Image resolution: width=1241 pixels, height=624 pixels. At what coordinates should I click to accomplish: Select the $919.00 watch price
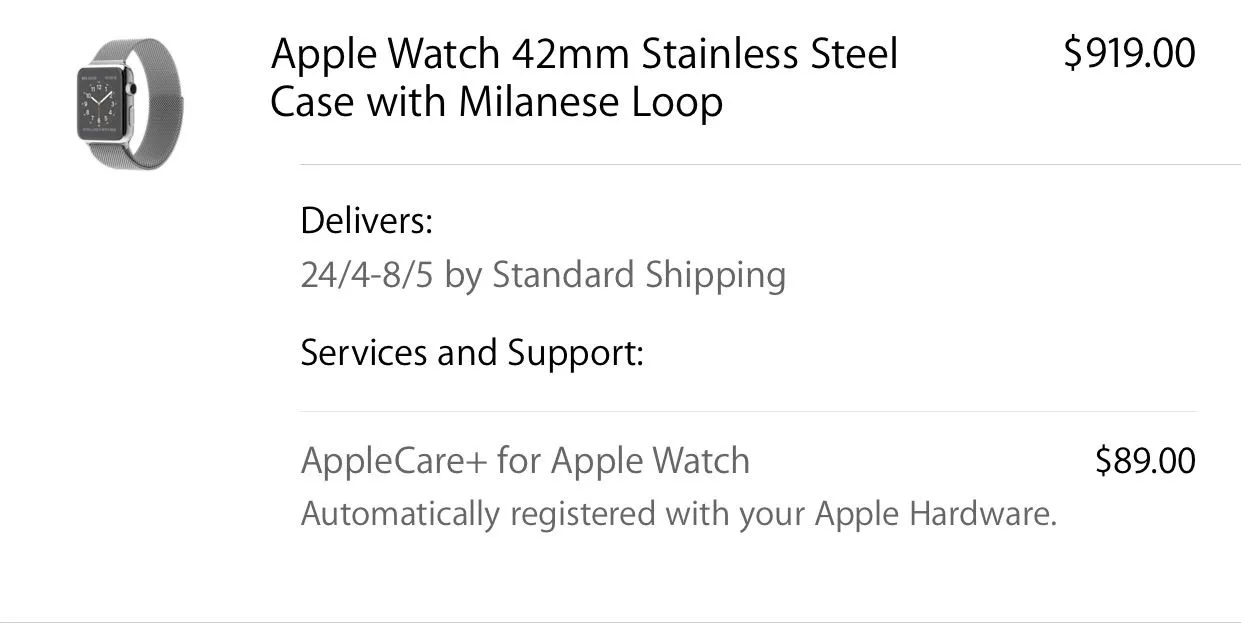(x=1129, y=53)
